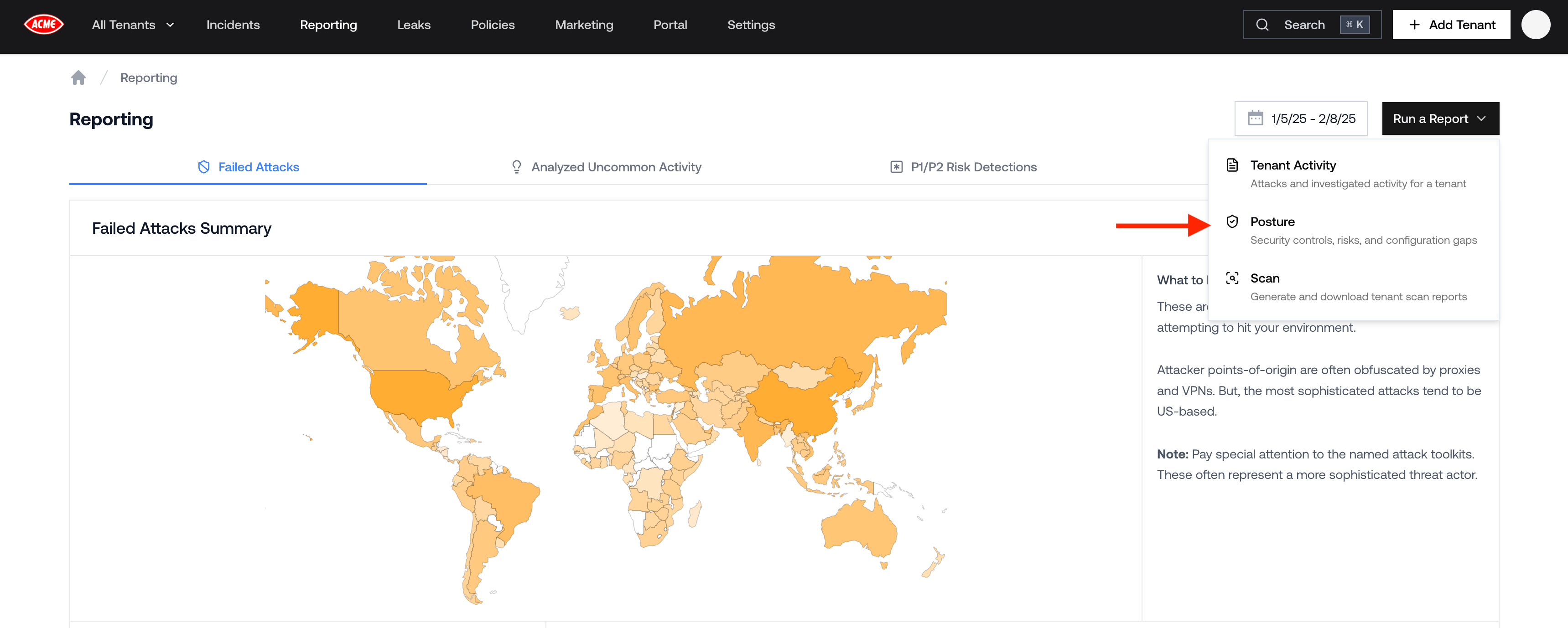Click the scan icon beside Scan
The height and width of the screenshot is (628, 1568).
[1232, 278]
